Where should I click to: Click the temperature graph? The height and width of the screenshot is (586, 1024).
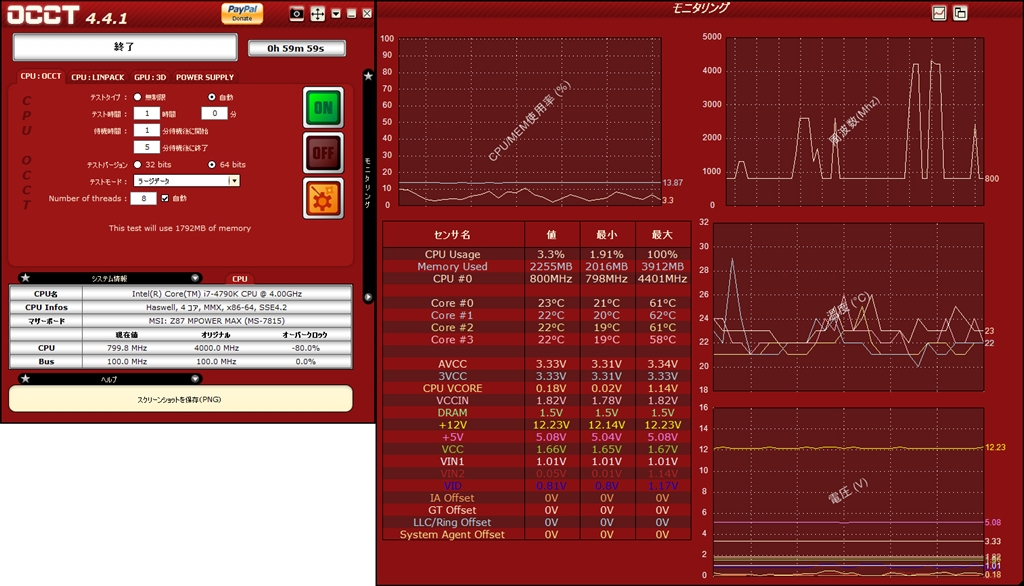(848, 306)
